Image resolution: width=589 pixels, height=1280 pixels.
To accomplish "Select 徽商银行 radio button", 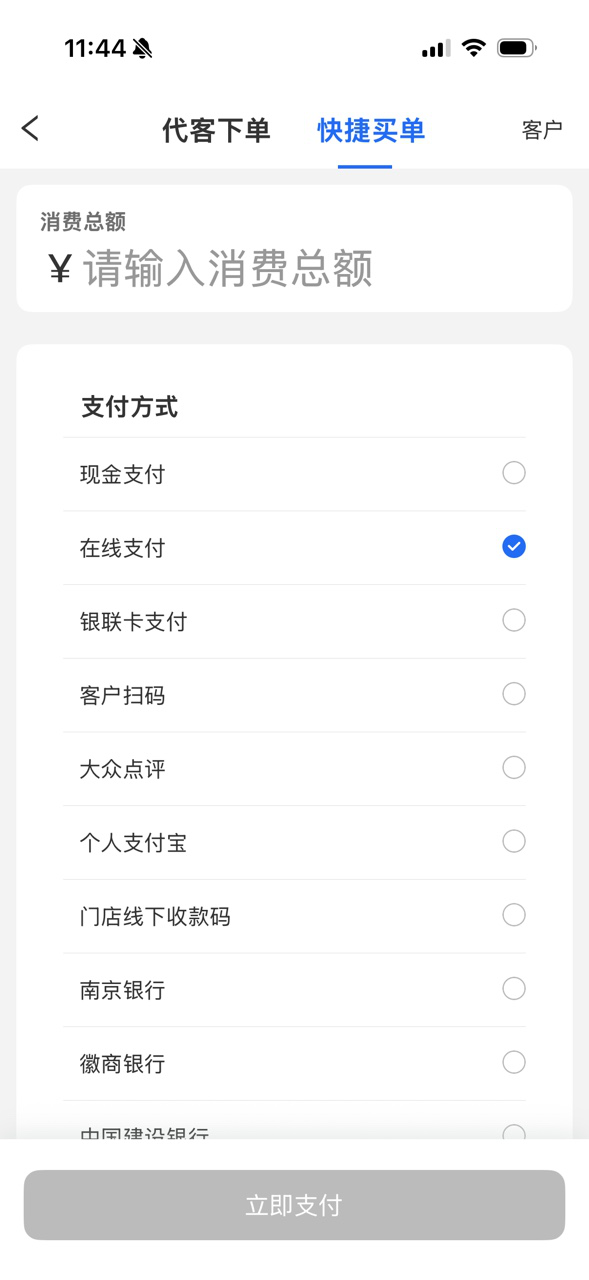I will coord(514,1062).
